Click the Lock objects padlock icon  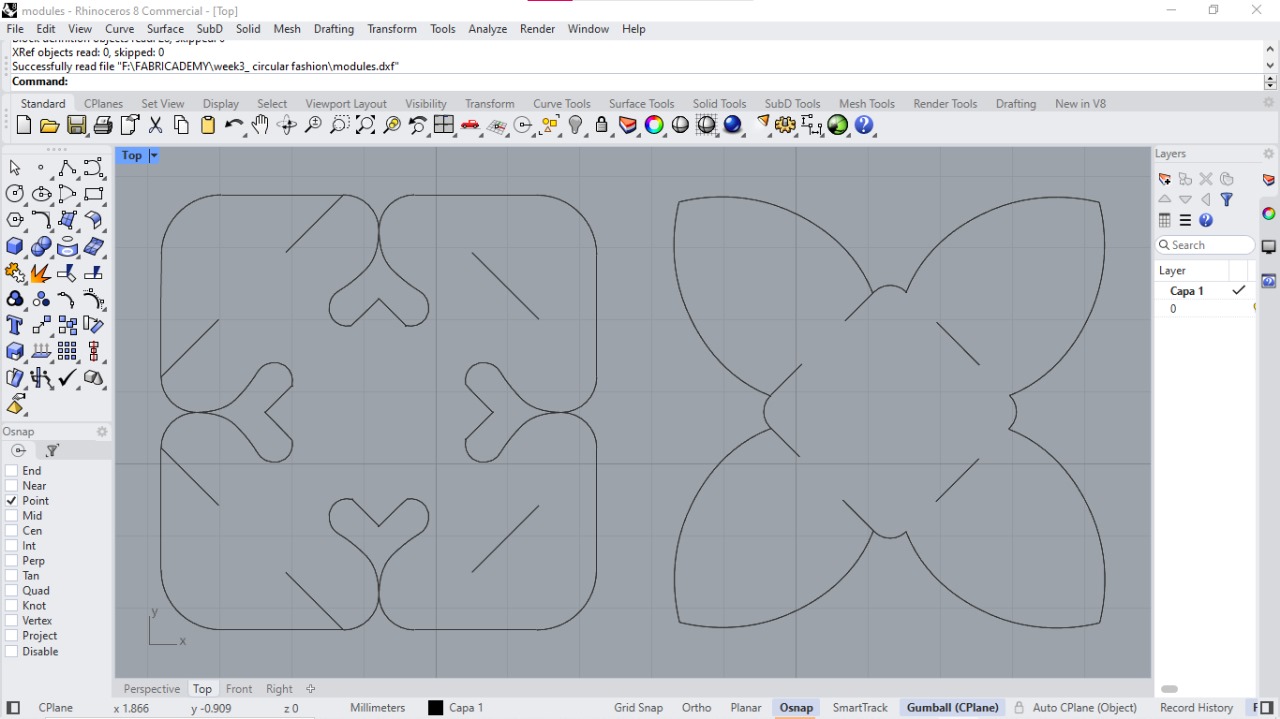point(602,125)
